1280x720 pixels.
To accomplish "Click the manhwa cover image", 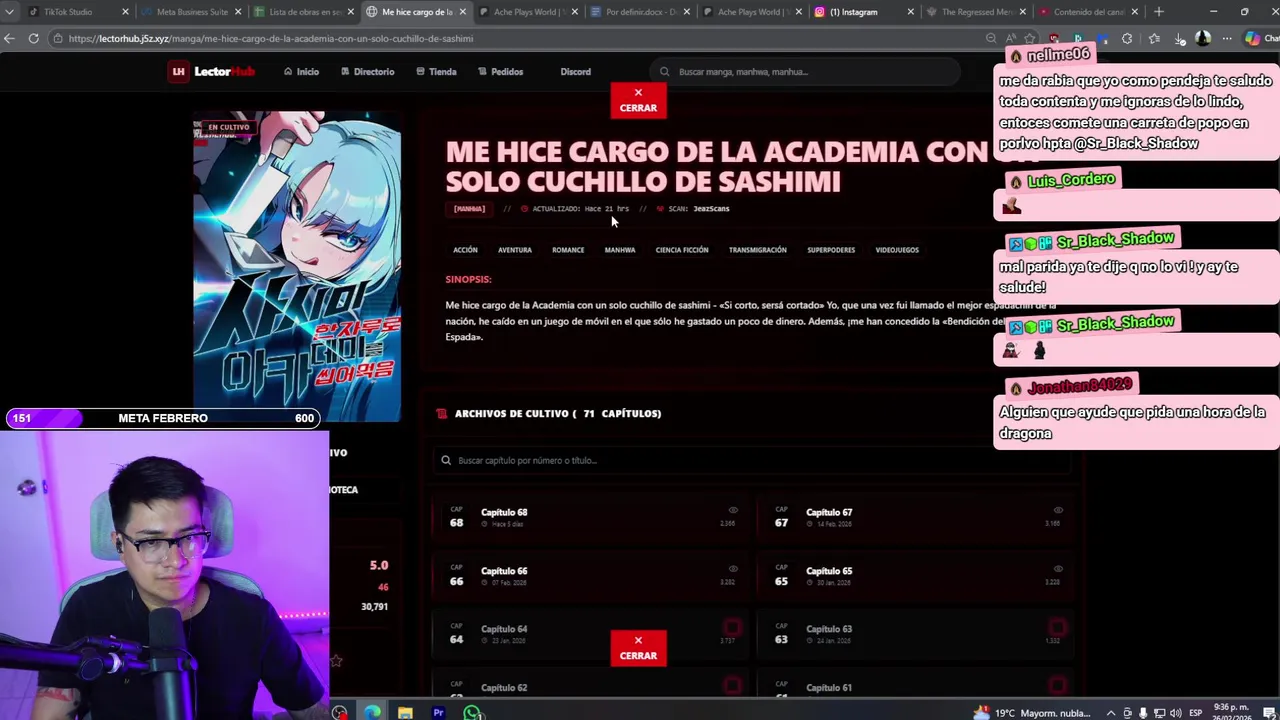I will tap(297, 266).
